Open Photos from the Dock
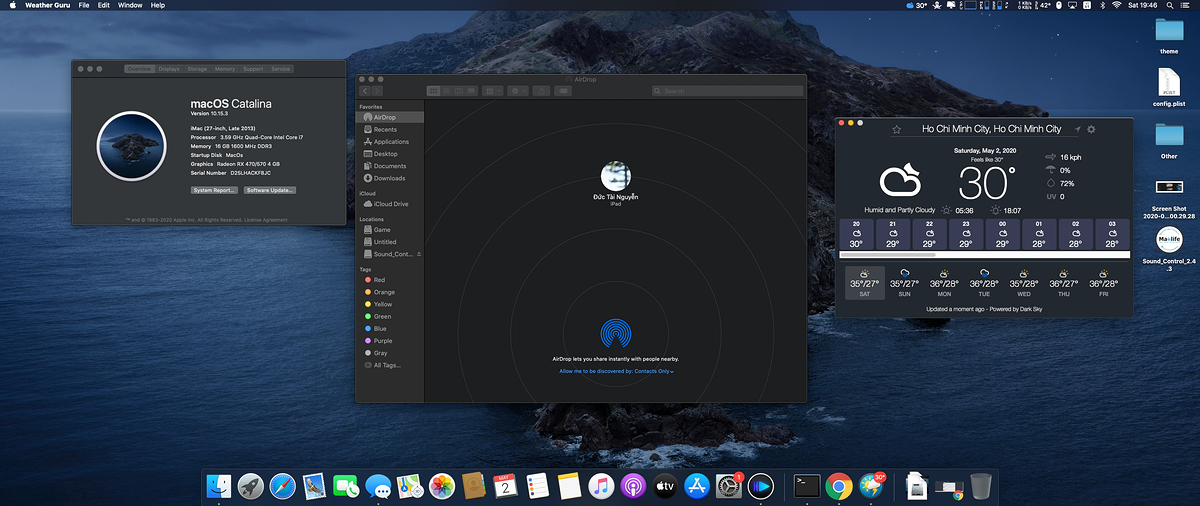 442,486
